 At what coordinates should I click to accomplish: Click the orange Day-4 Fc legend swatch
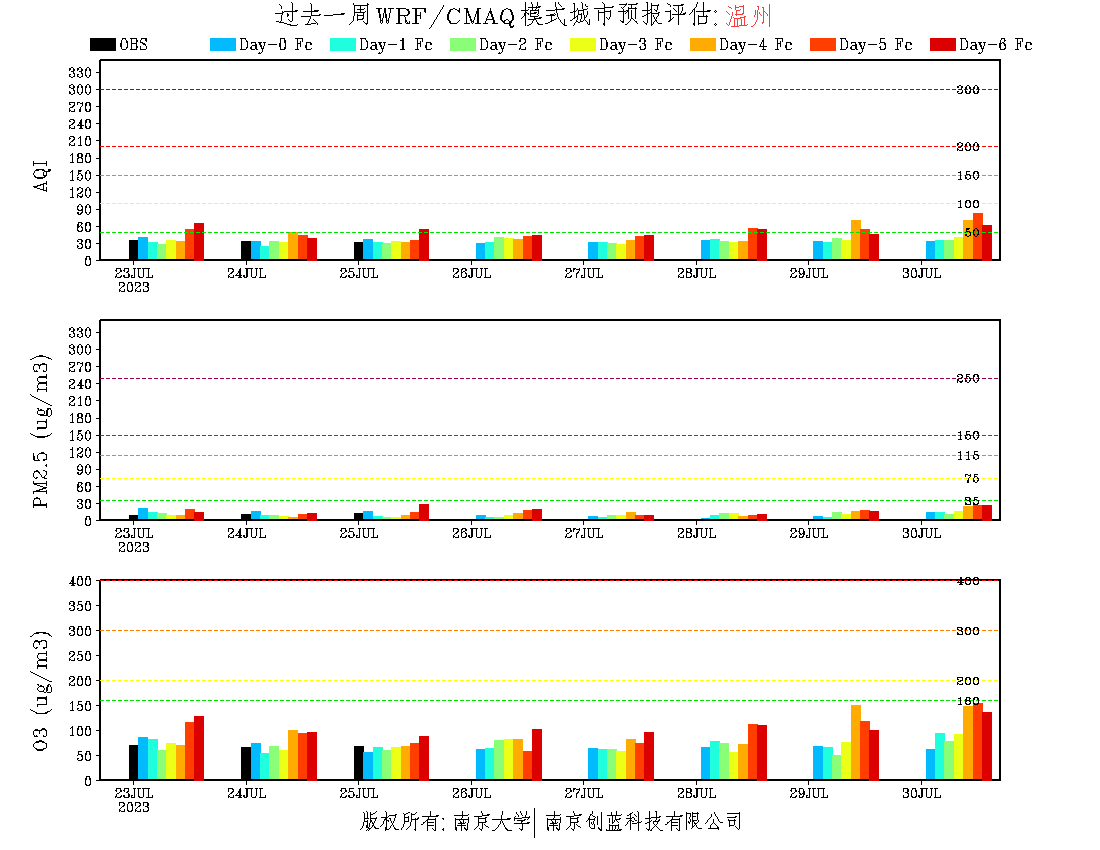click(x=702, y=45)
